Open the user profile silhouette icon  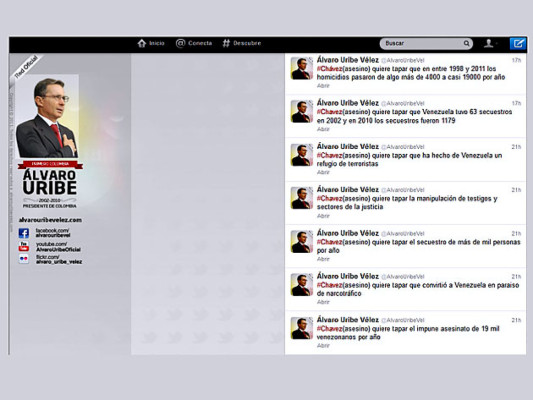tap(488, 43)
